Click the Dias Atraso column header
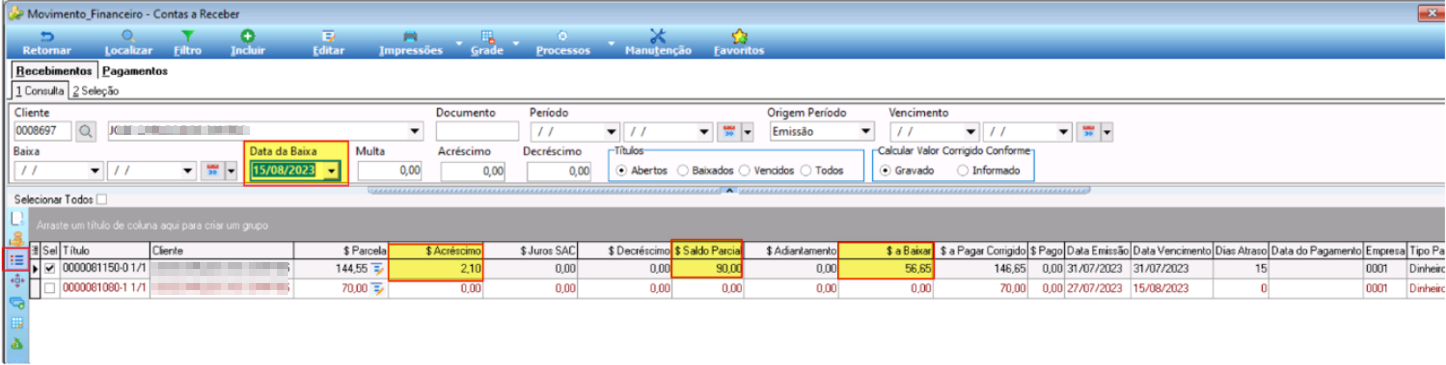The image size is (1446, 365). coord(1241,250)
